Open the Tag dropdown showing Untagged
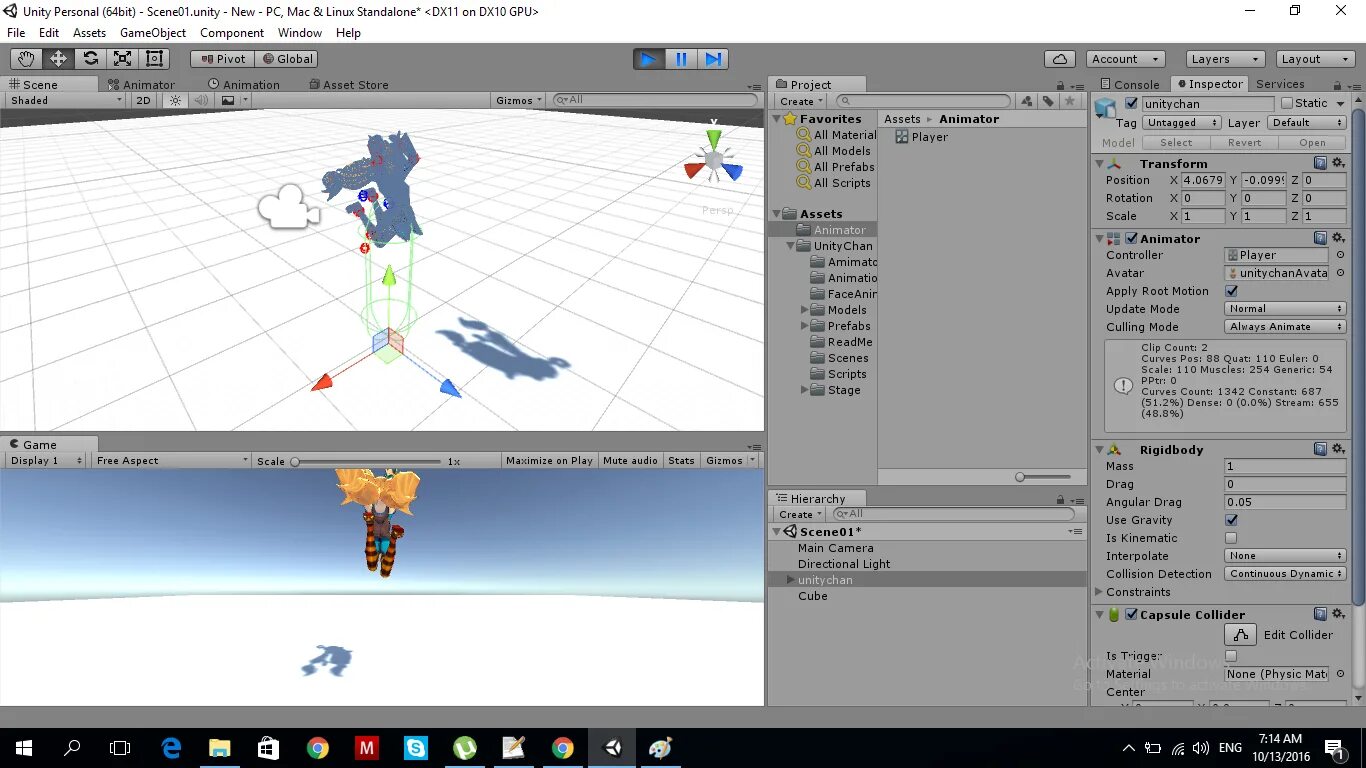The height and width of the screenshot is (768, 1366). tap(1183, 123)
